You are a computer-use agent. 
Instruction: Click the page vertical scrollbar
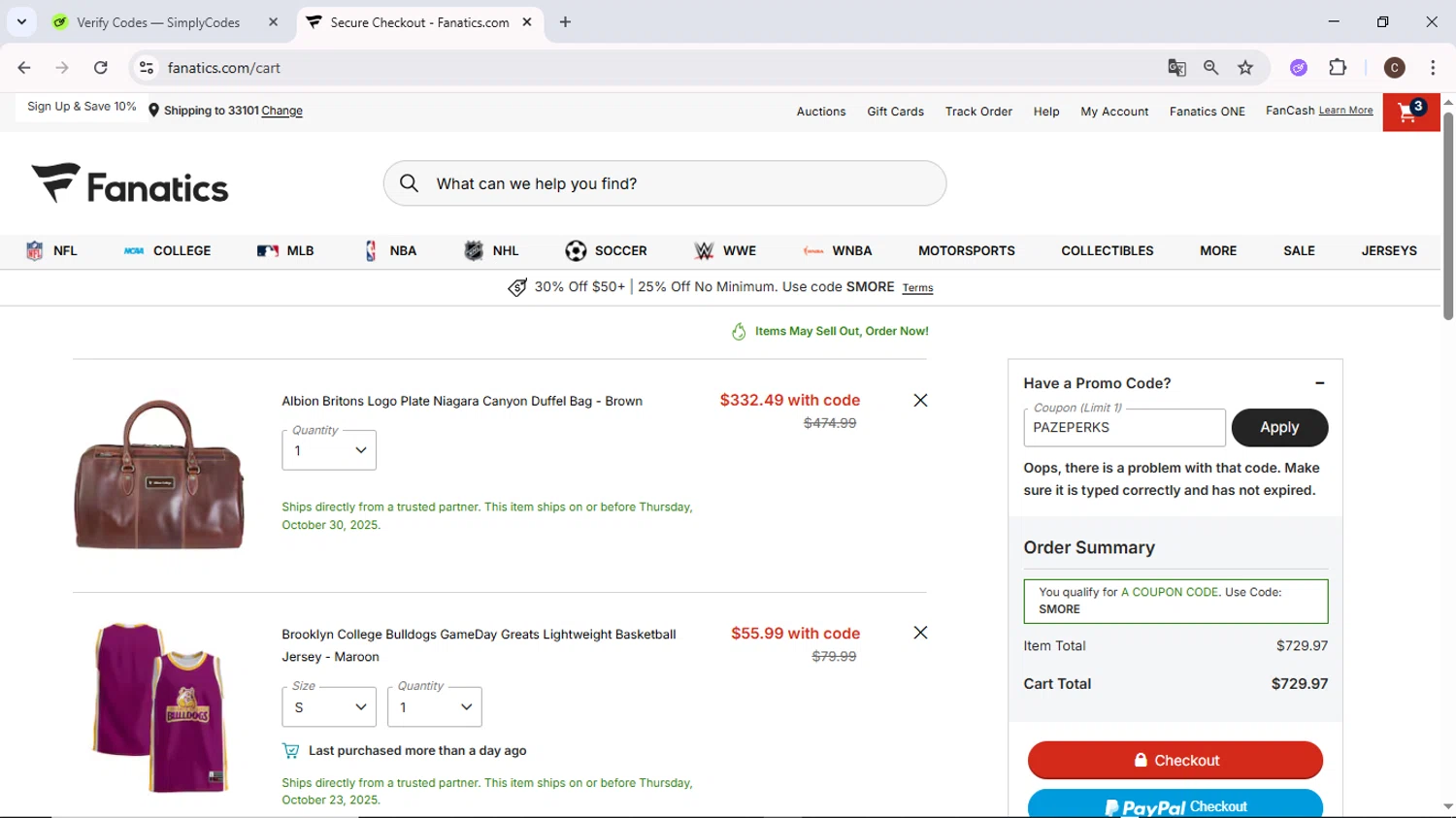pyautogui.click(x=1447, y=215)
